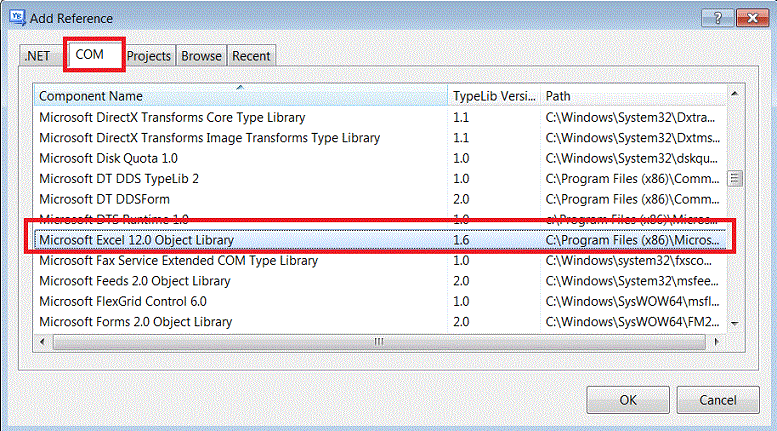Select Microsoft DirectX Transforms Core Type Library

pyautogui.click(x=380, y=117)
